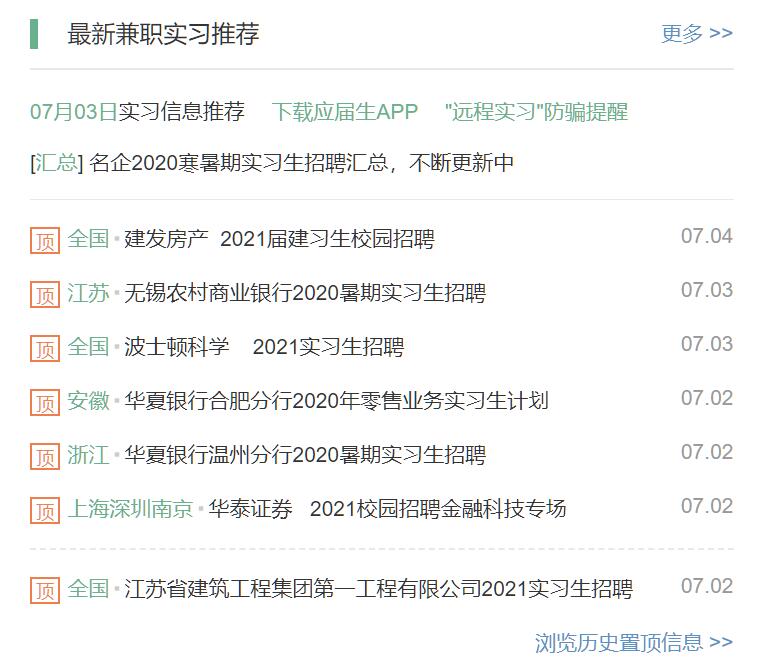Open 浏览历史置顶信息 >> link
Image resolution: width=761 pixels, height=669 pixels.
point(634,642)
